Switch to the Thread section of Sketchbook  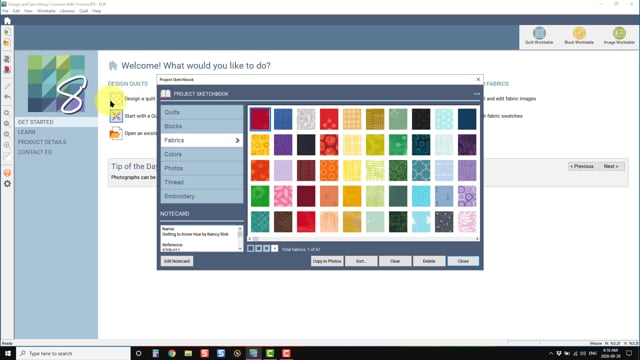click(x=202, y=182)
